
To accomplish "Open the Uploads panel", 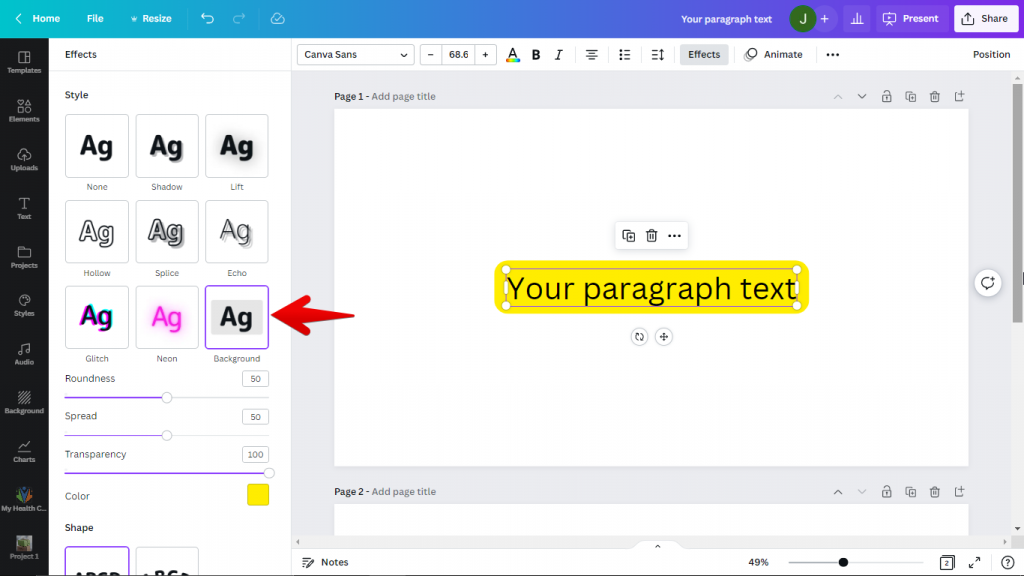I will [22, 157].
